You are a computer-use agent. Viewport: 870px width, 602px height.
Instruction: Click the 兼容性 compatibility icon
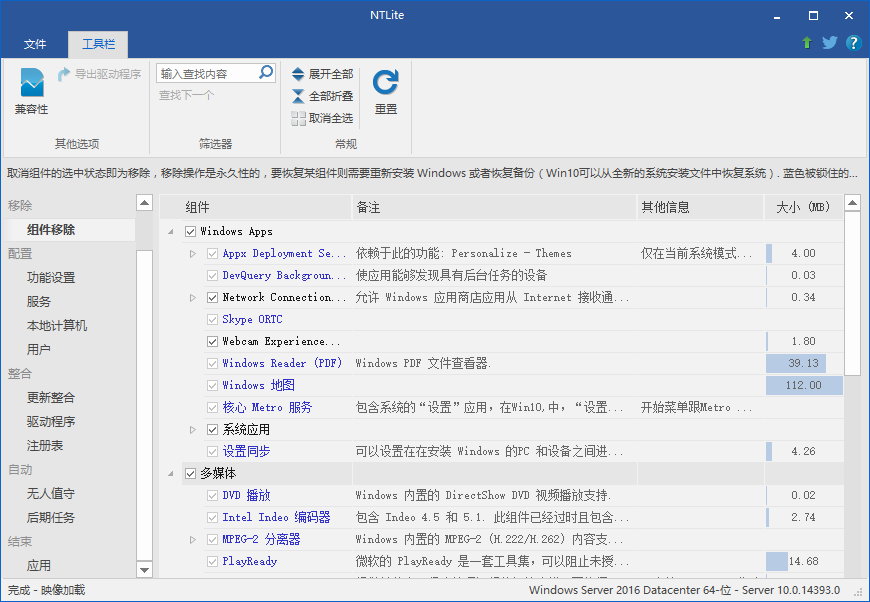coord(31,83)
